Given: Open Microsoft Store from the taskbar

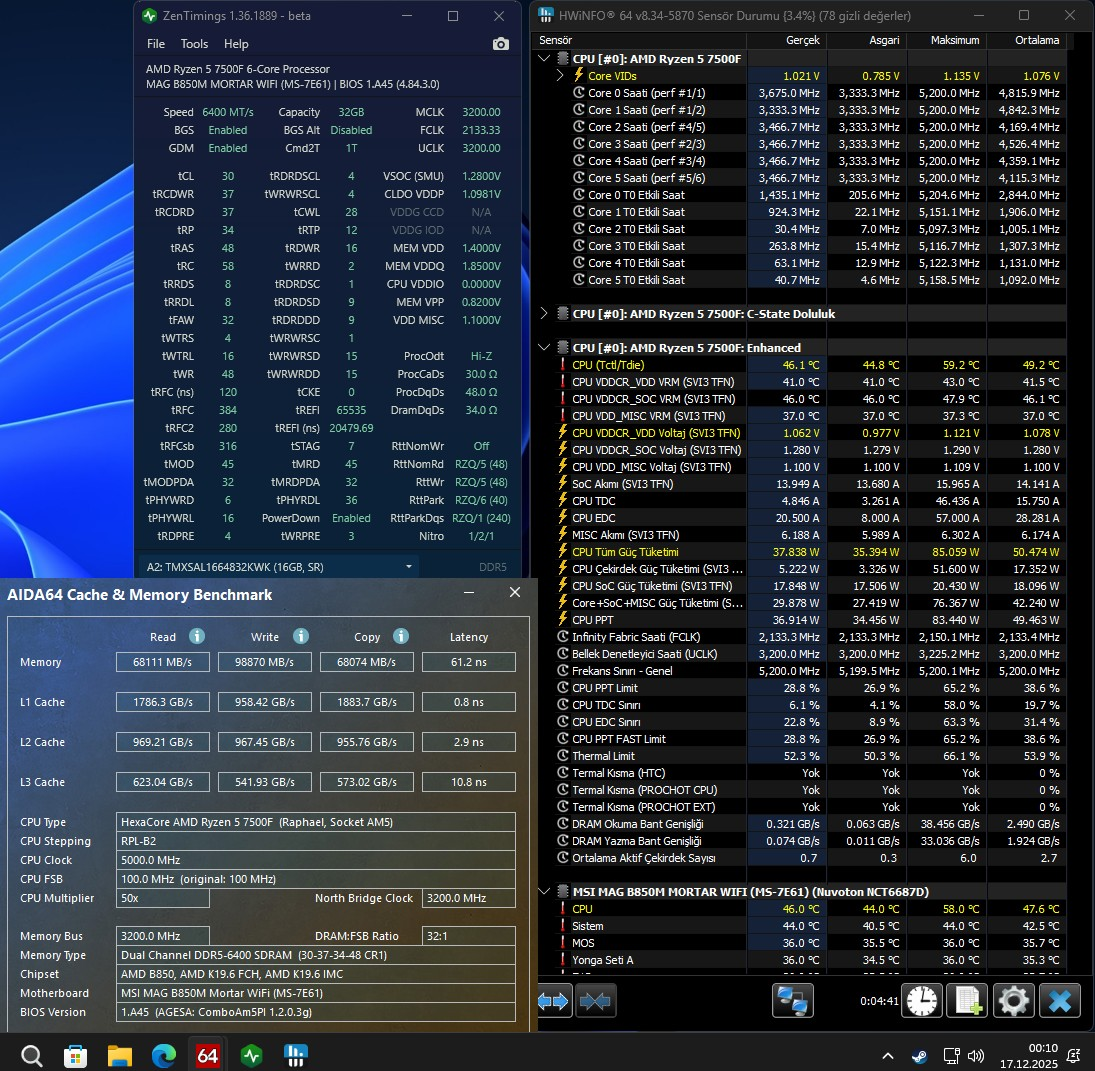Looking at the screenshot, I should pos(75,1055).
